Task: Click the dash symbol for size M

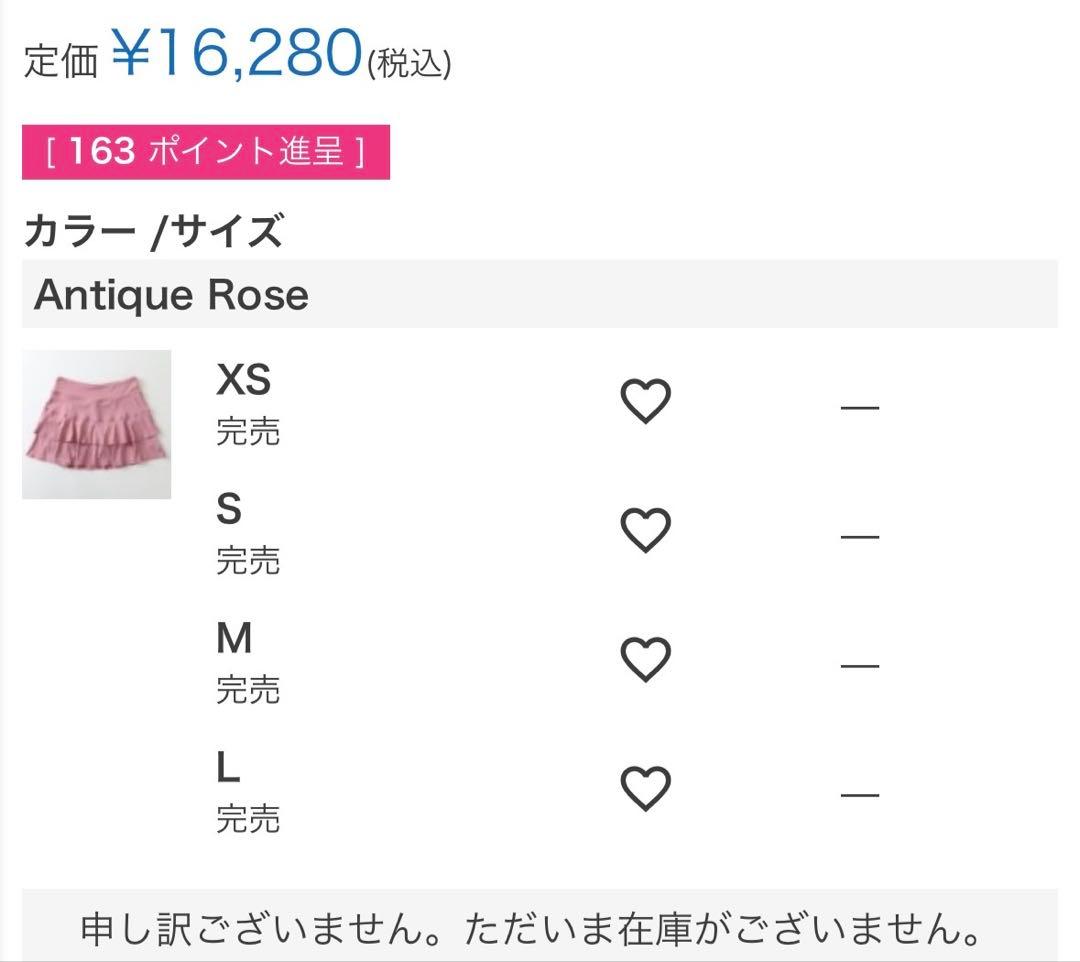Action: (x=860, y=663)
